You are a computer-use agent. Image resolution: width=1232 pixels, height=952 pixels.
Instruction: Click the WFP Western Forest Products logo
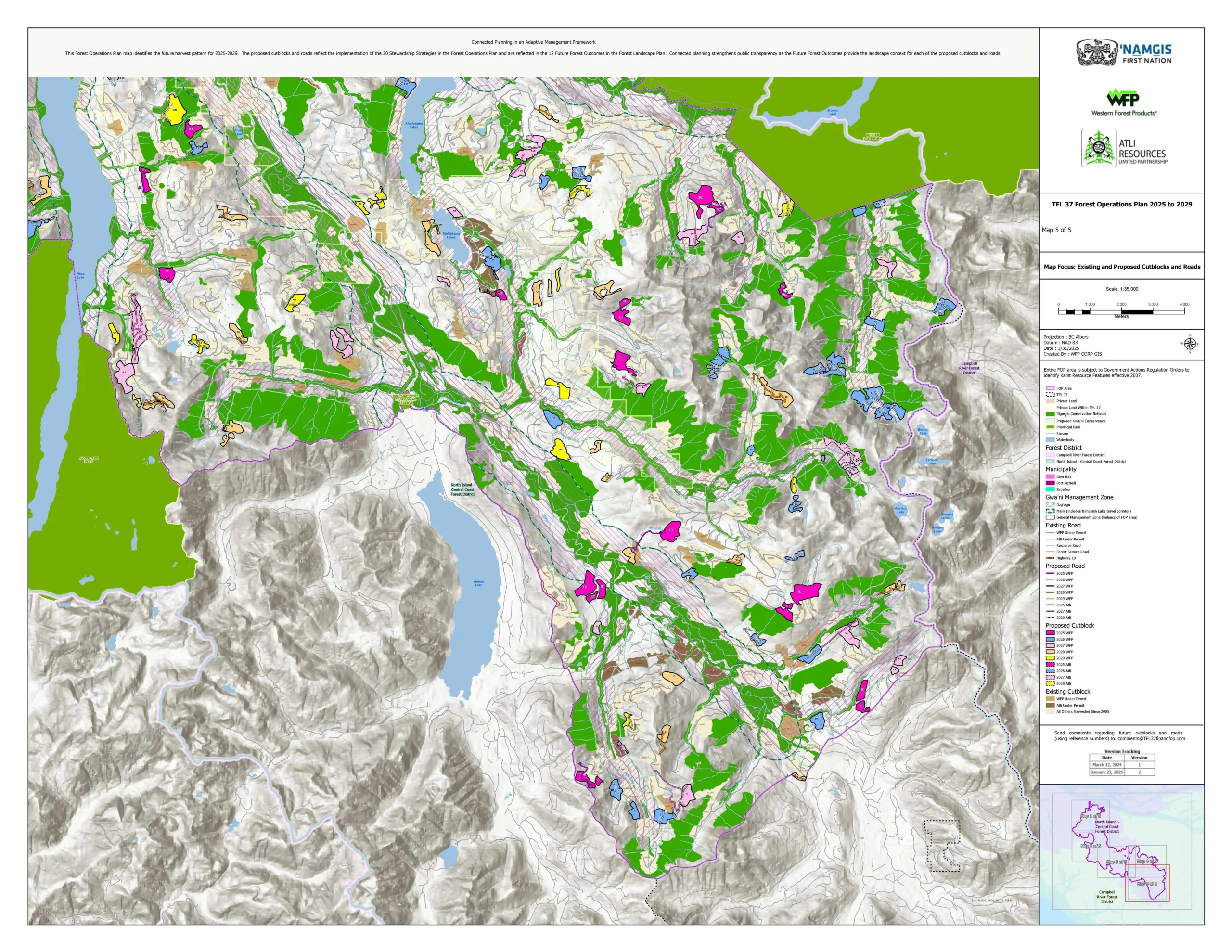point(1123,102)
